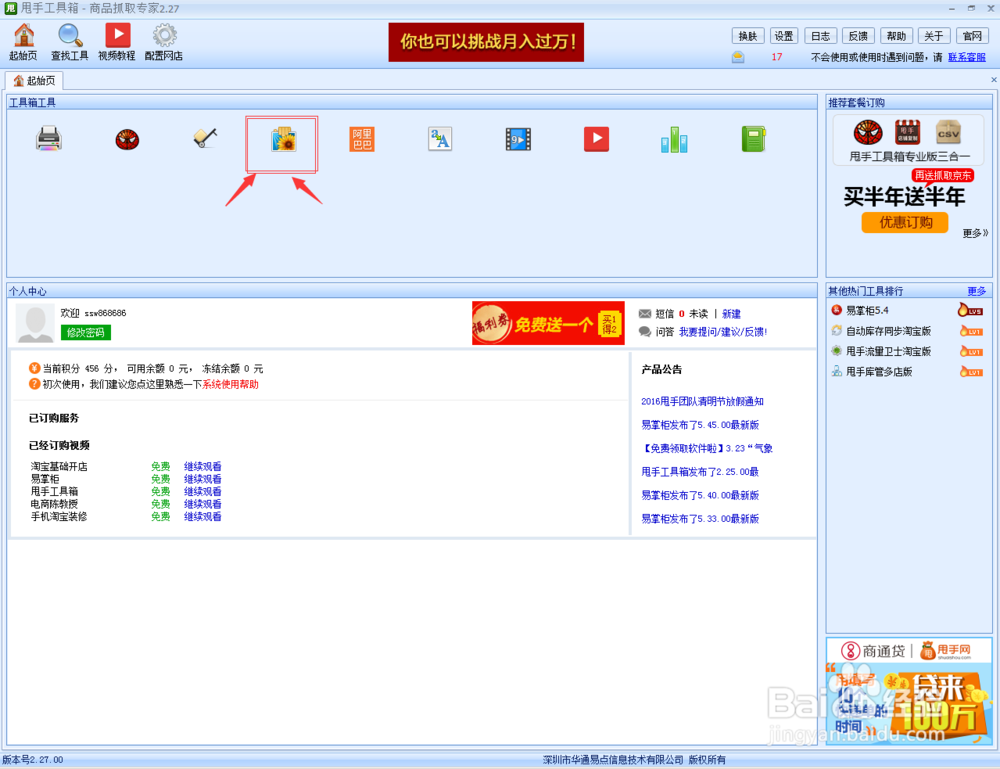Click the red spider tool icon
1000x769 pixels.
[x=127, y=139]
